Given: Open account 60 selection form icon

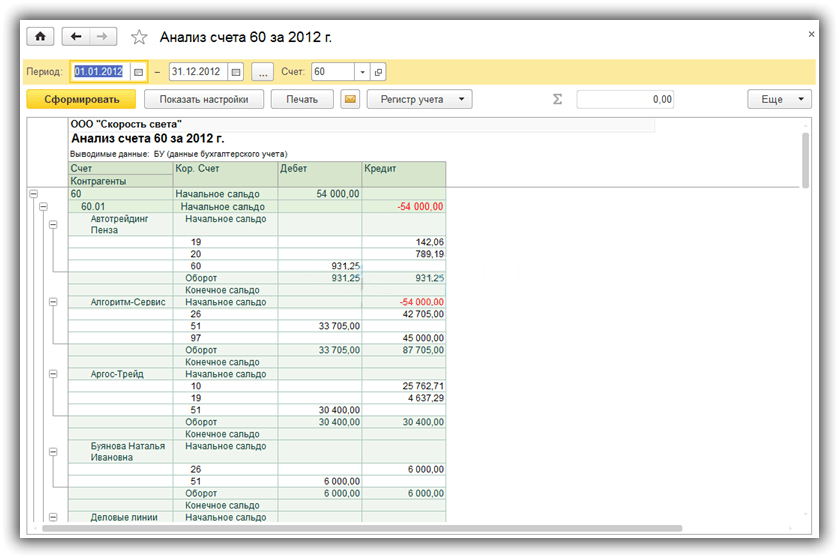Looking at the screenshot, I should [x=378, y=72].
